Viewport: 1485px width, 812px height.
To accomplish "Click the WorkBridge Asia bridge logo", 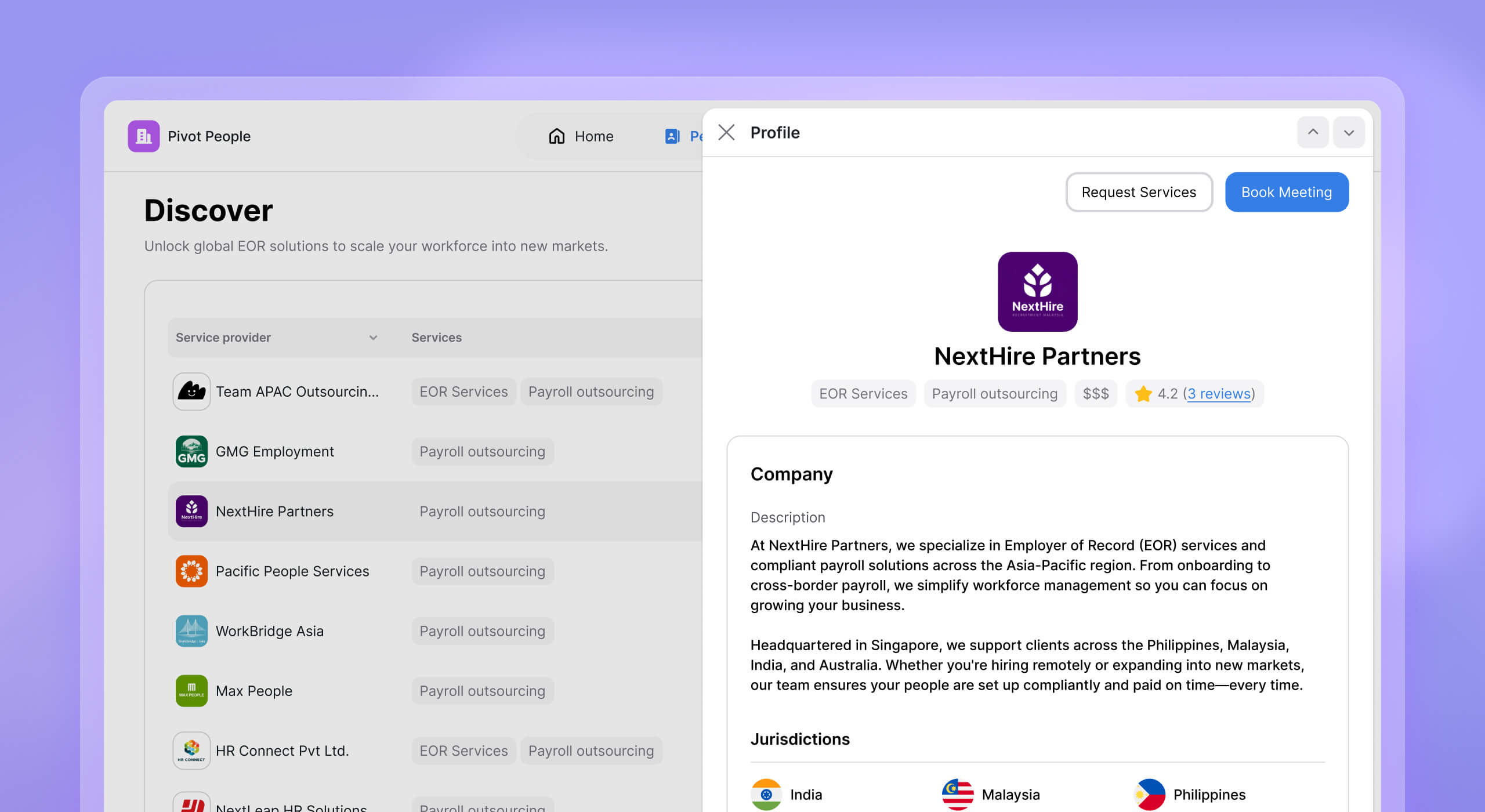I will [191, 631].
